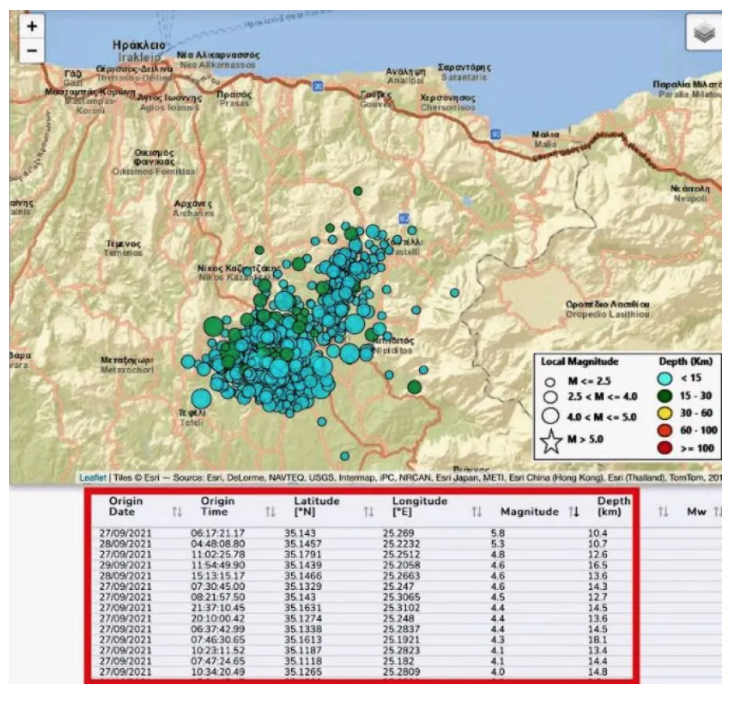Select the Mw column header
The width and height of the screenshot is (737, 709).
(694, 512)
